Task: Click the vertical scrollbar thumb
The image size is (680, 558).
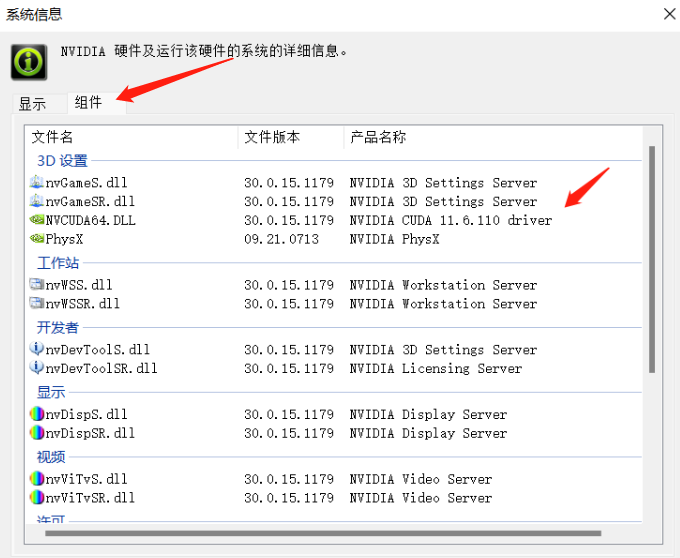Action: tap(652, 259)
